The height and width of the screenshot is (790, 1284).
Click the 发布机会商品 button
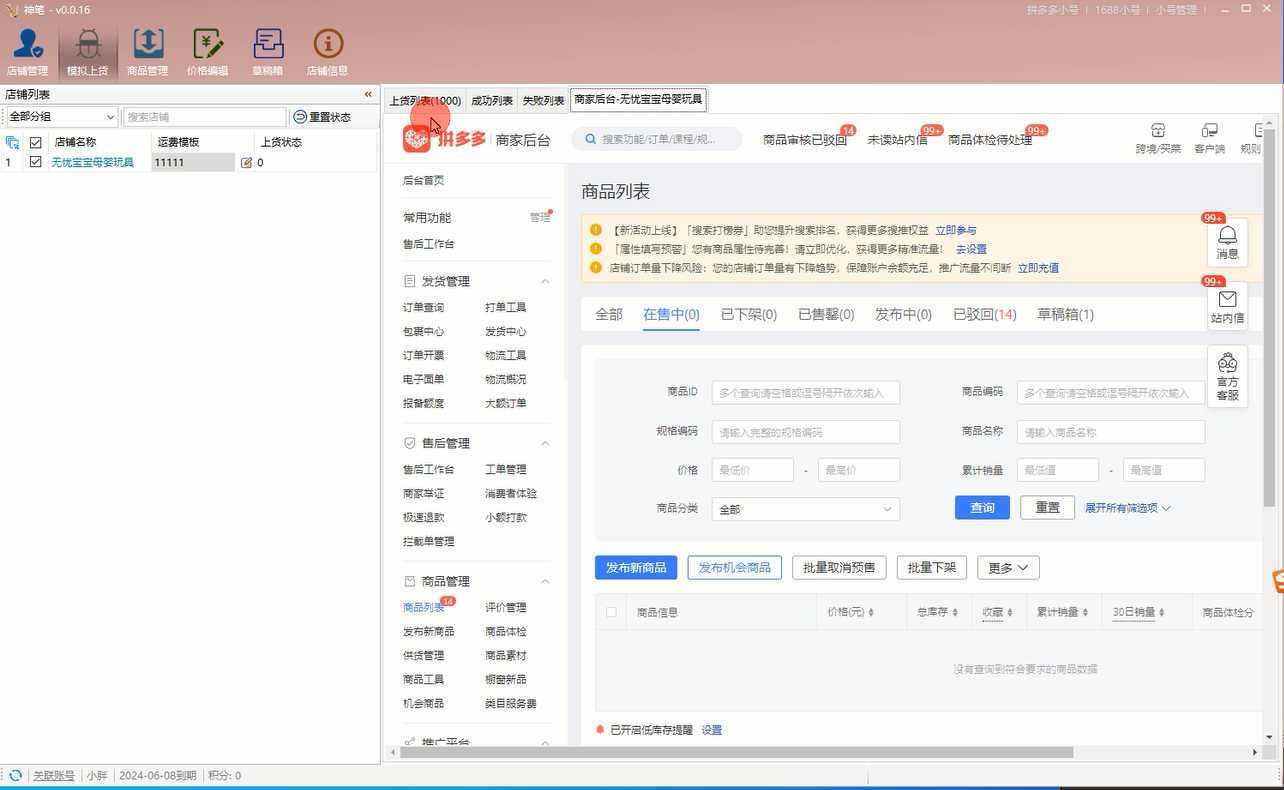coord(735,568)
